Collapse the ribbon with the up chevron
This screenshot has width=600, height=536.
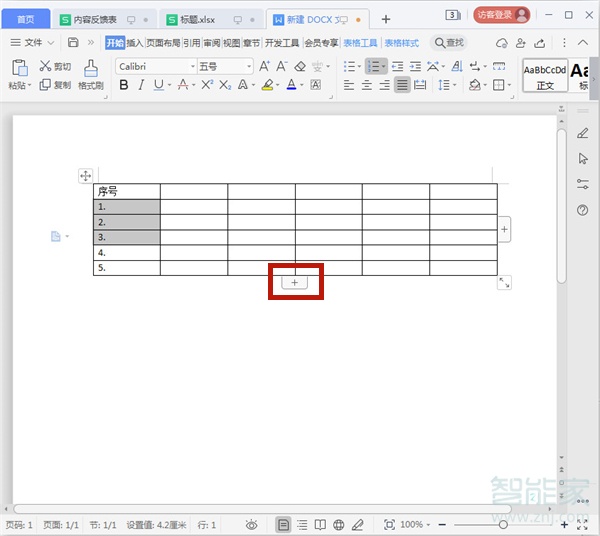coord(582,42)
